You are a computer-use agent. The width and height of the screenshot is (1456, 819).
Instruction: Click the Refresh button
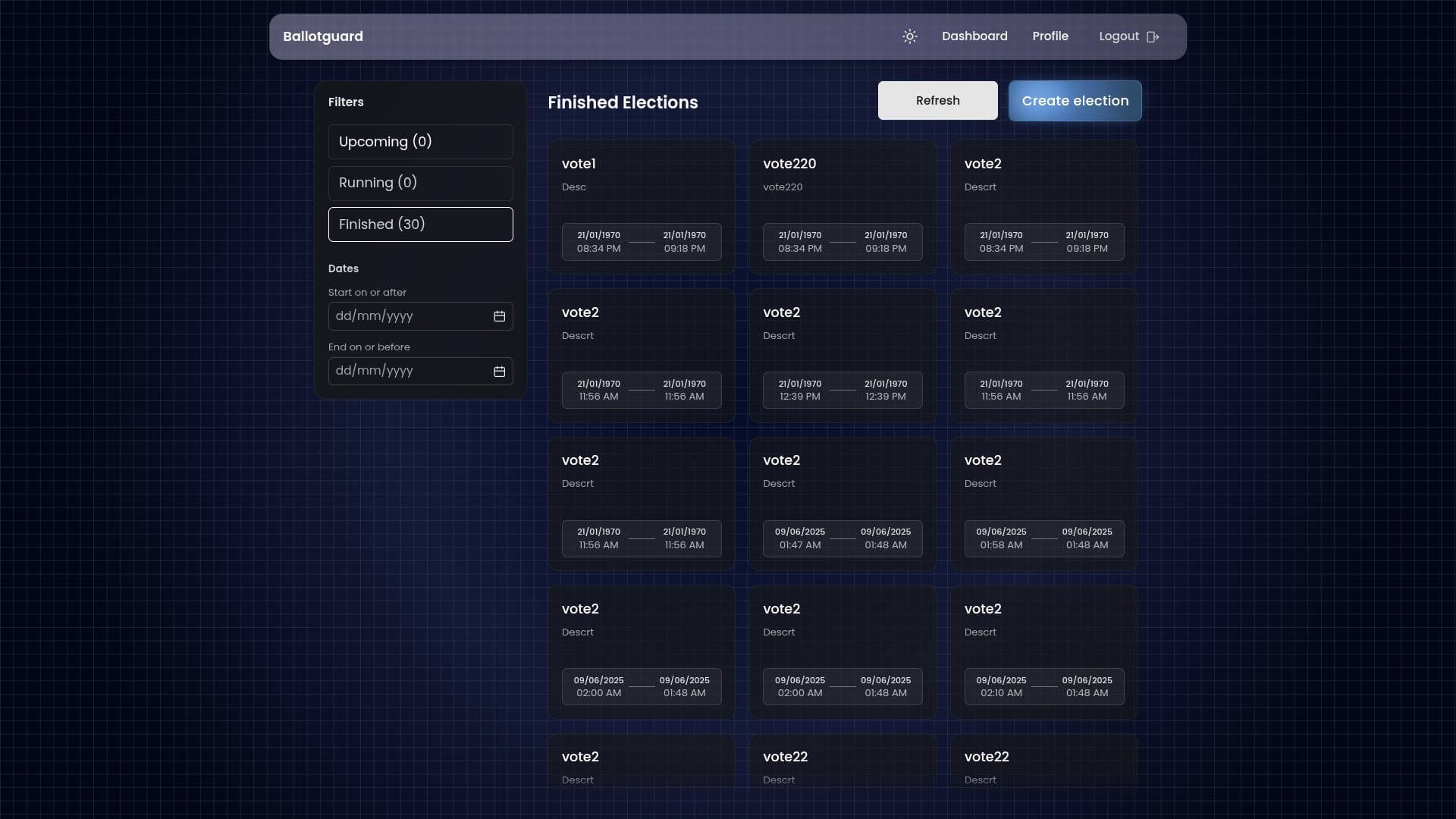click(x=937, y=100)
